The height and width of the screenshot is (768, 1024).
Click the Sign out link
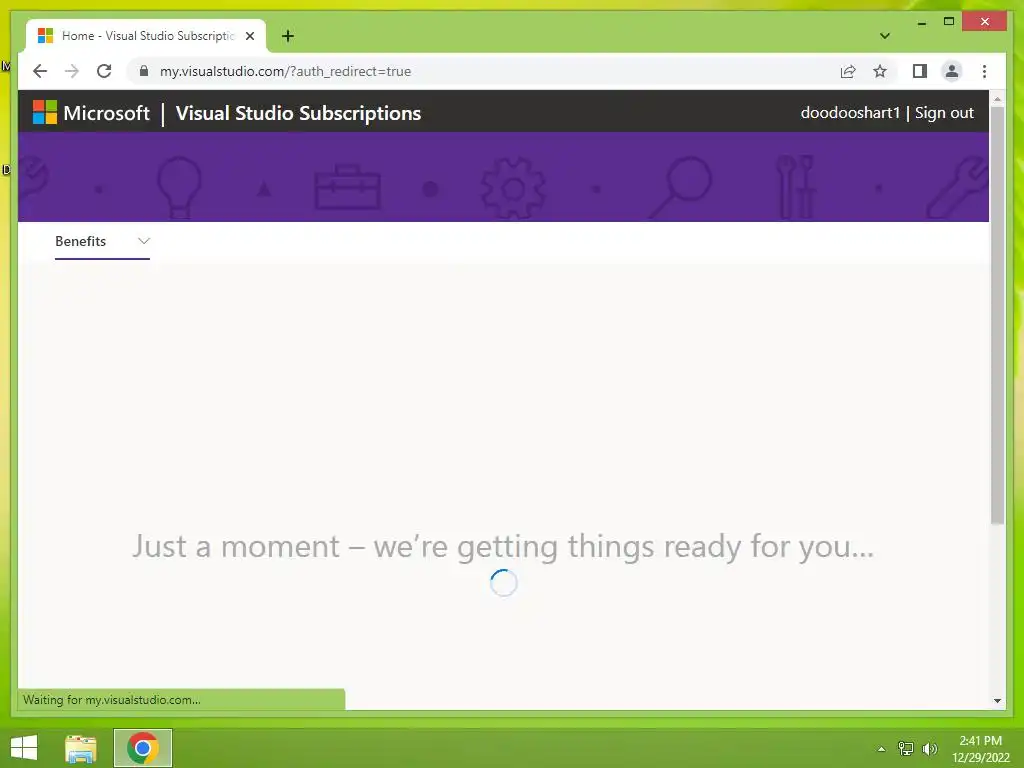[944, 112]
